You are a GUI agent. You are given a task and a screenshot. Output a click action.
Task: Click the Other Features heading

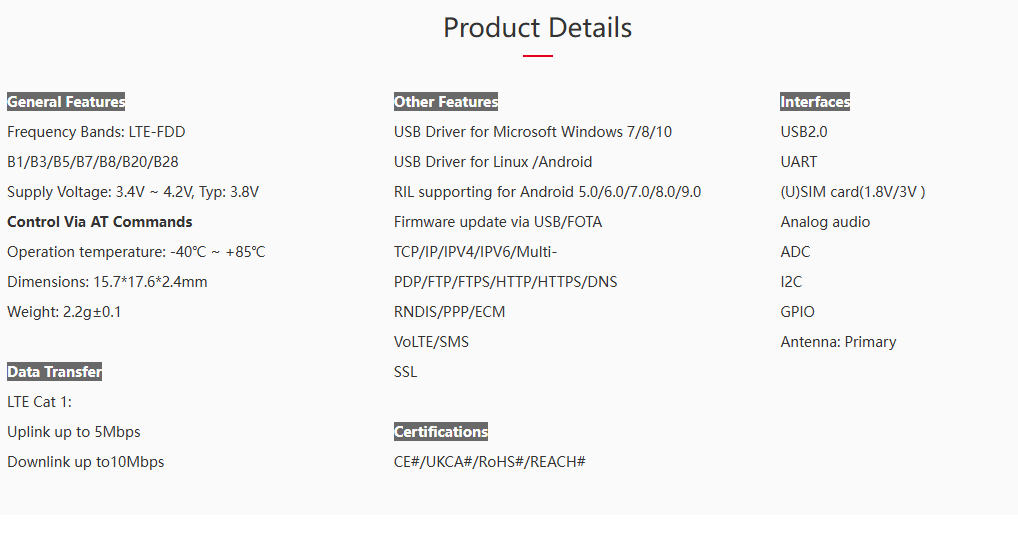(446, 102)
